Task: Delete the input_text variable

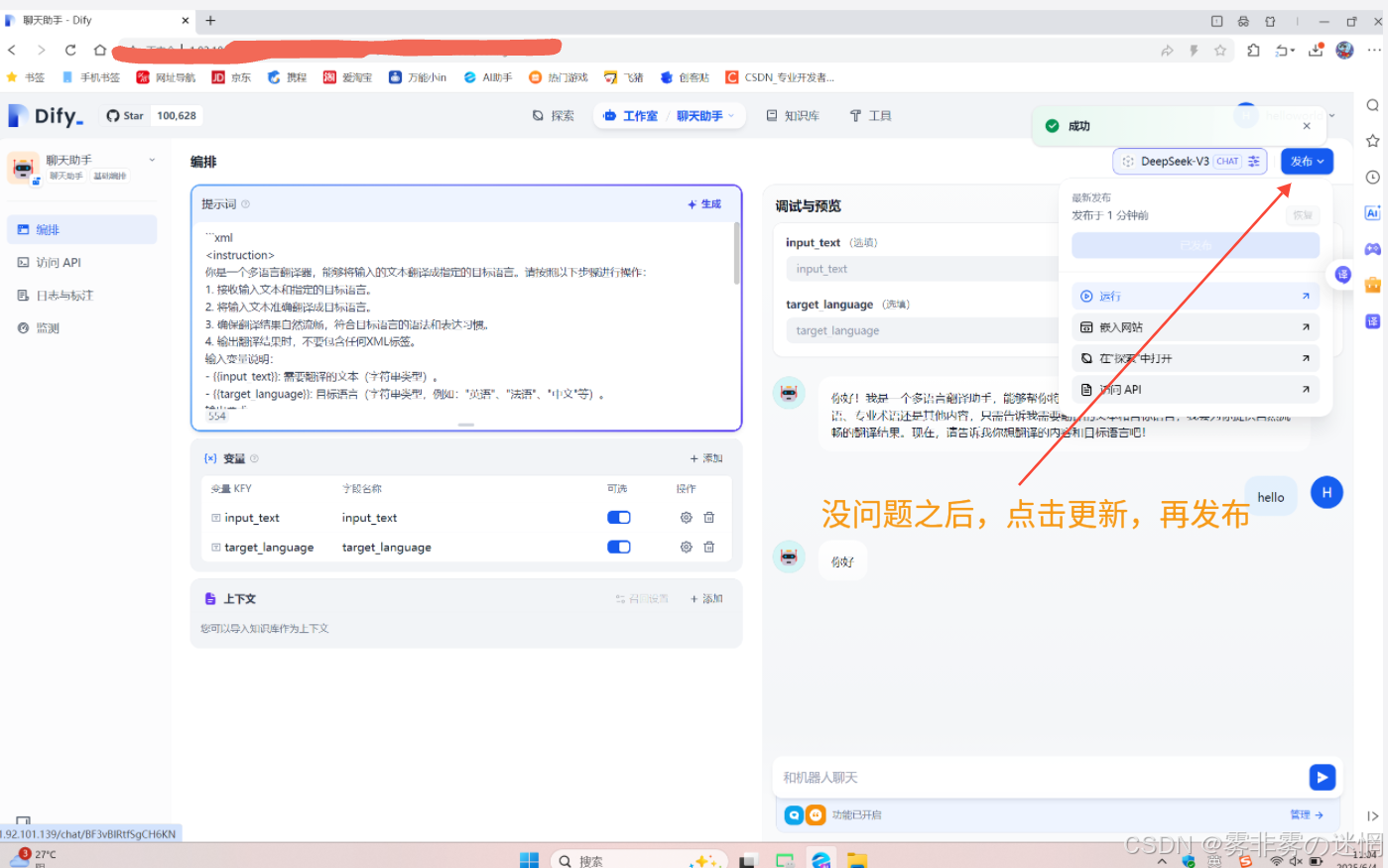Action: pos(708,517)
